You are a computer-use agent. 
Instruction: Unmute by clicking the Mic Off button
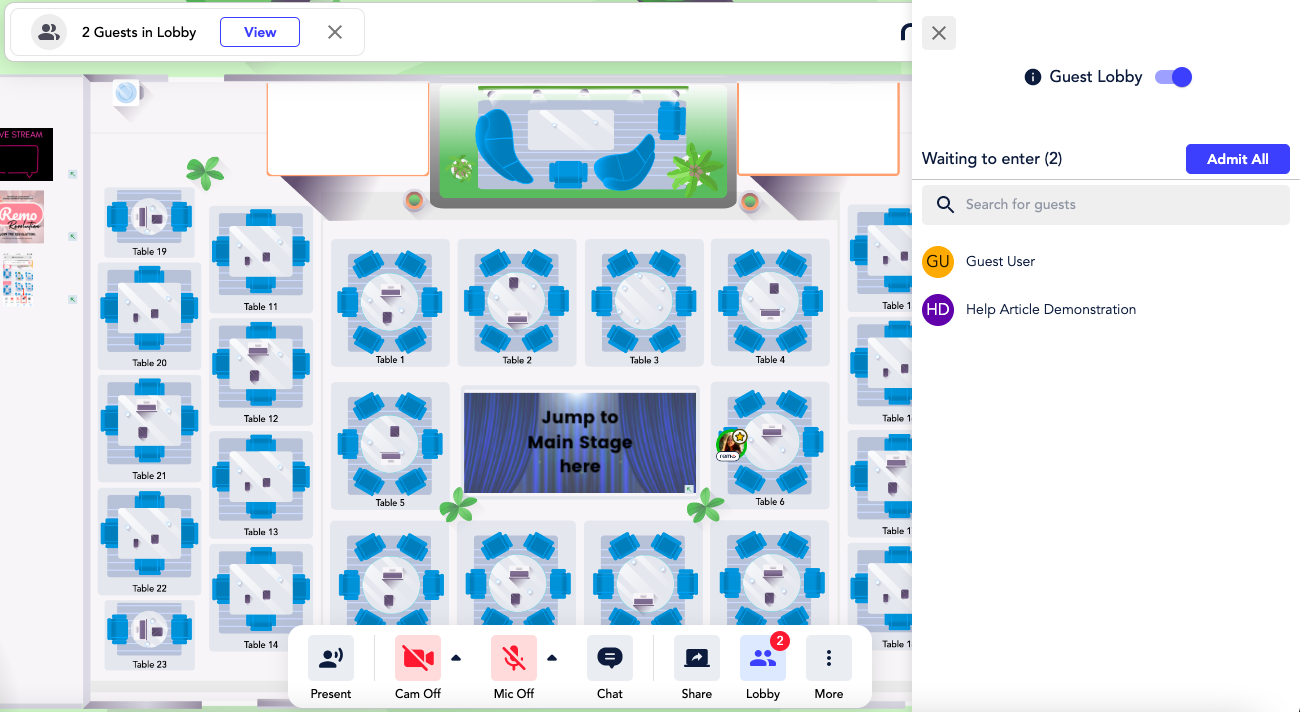tap(513, 657)
